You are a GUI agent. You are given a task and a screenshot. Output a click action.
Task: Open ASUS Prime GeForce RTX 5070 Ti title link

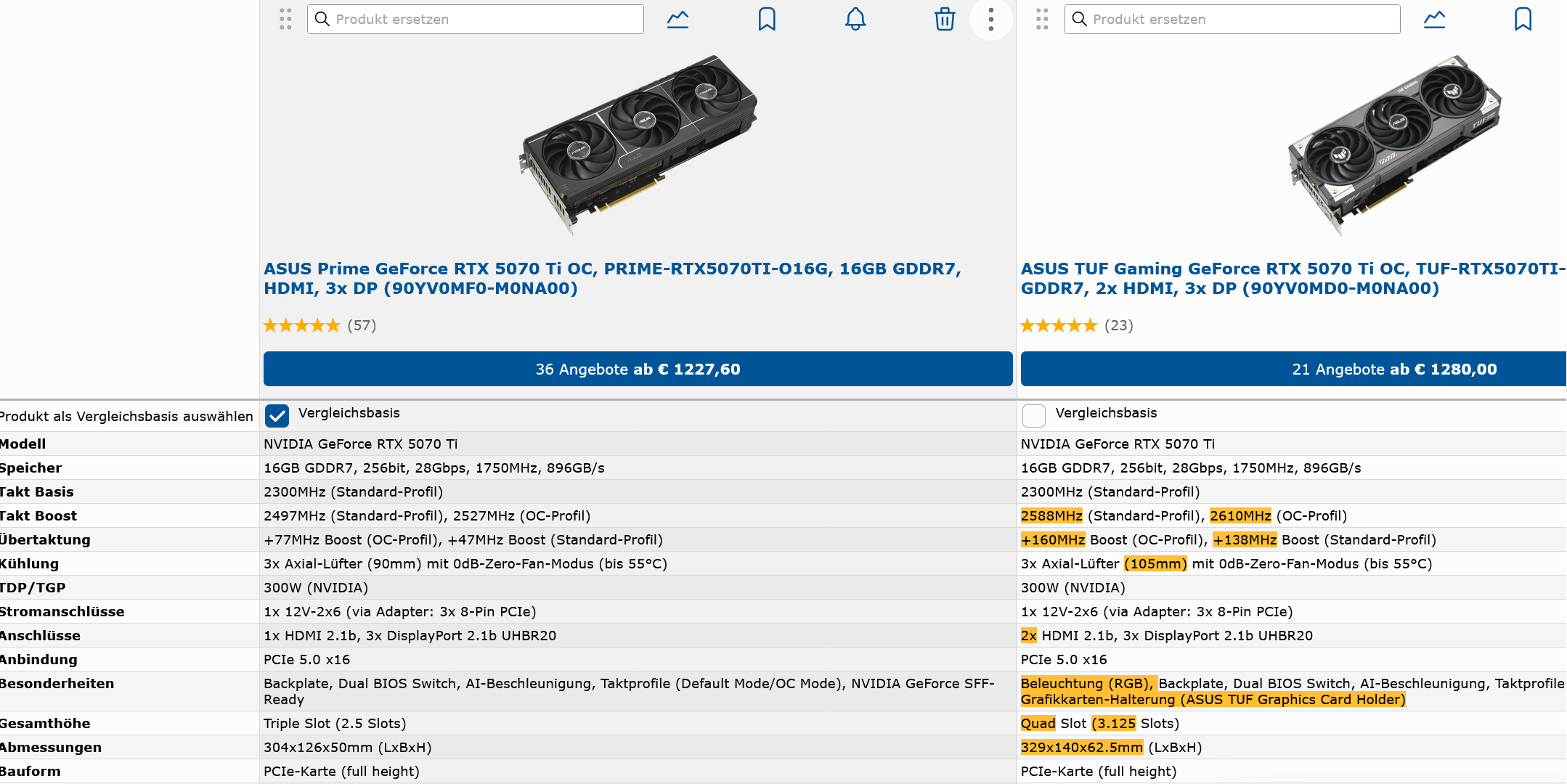[612, 279]
